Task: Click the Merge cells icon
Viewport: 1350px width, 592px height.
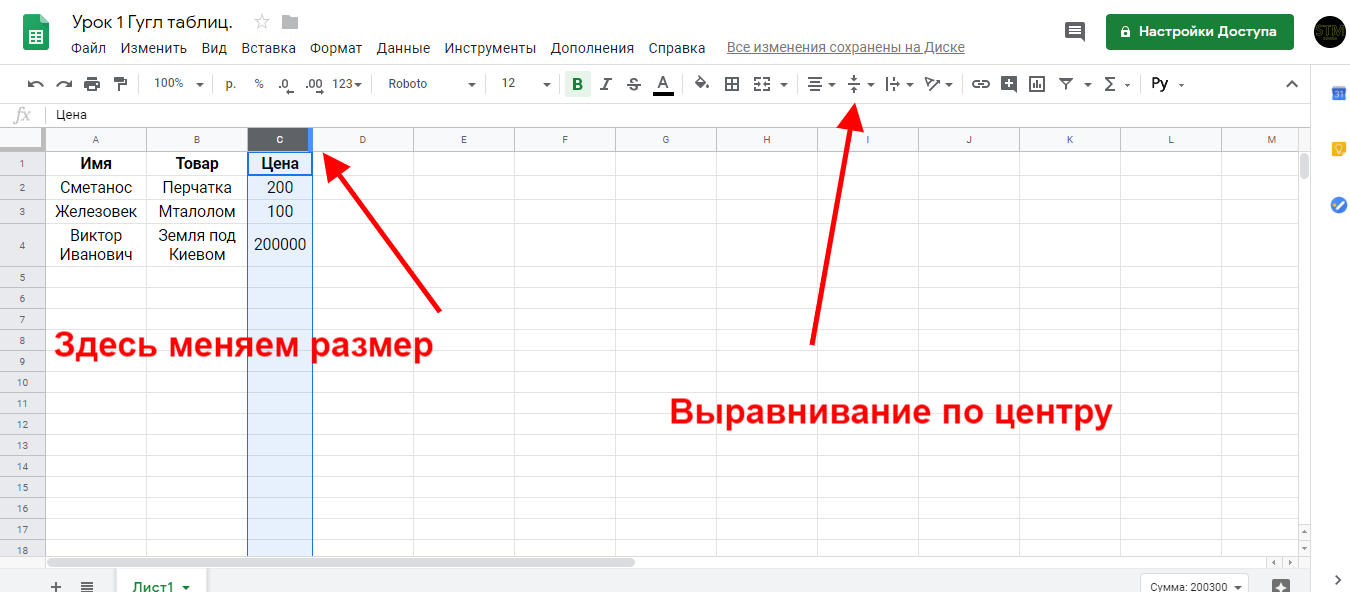Action: (x=762, y=84)
